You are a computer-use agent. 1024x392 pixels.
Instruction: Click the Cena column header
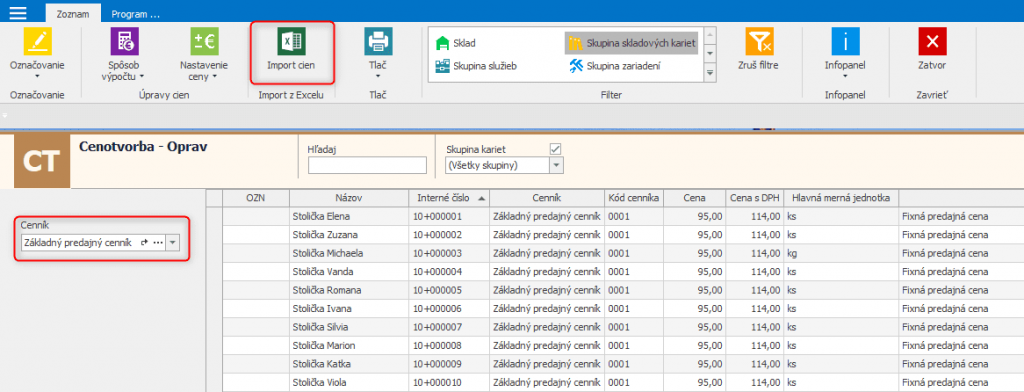click(x=694, y=197)
